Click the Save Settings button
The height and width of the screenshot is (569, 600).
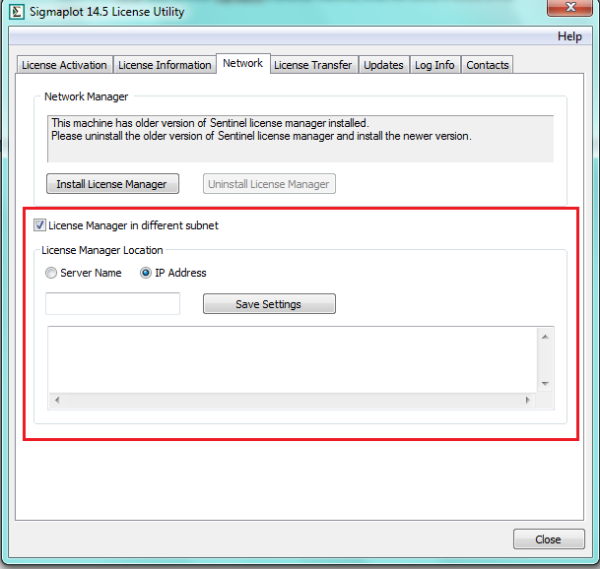269,304
